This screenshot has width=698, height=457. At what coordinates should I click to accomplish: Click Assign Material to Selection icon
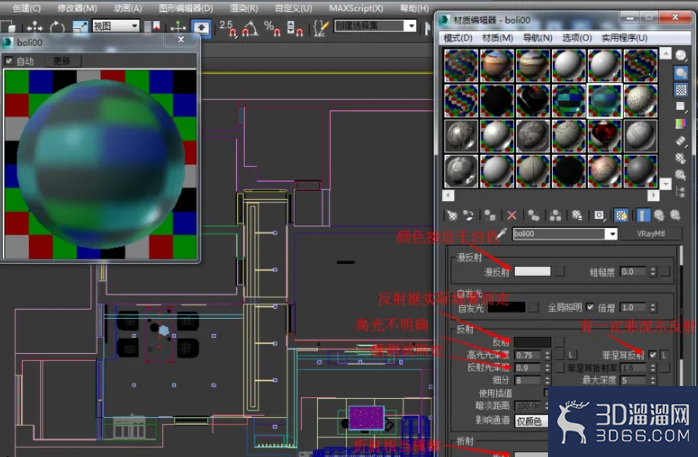coord(490,216)
